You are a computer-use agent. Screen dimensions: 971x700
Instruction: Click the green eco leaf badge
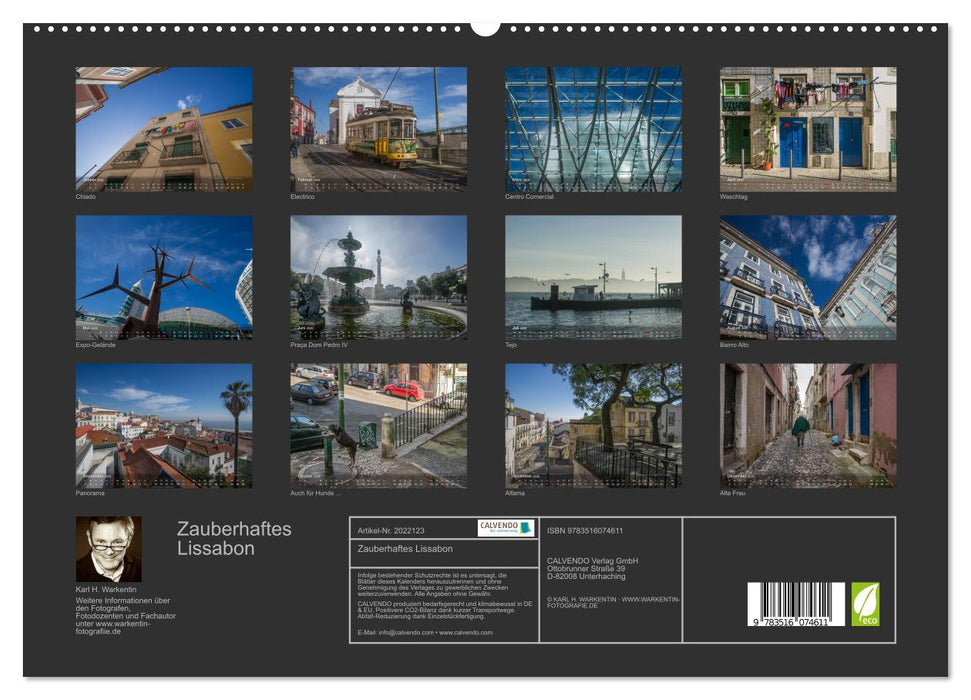866,605
